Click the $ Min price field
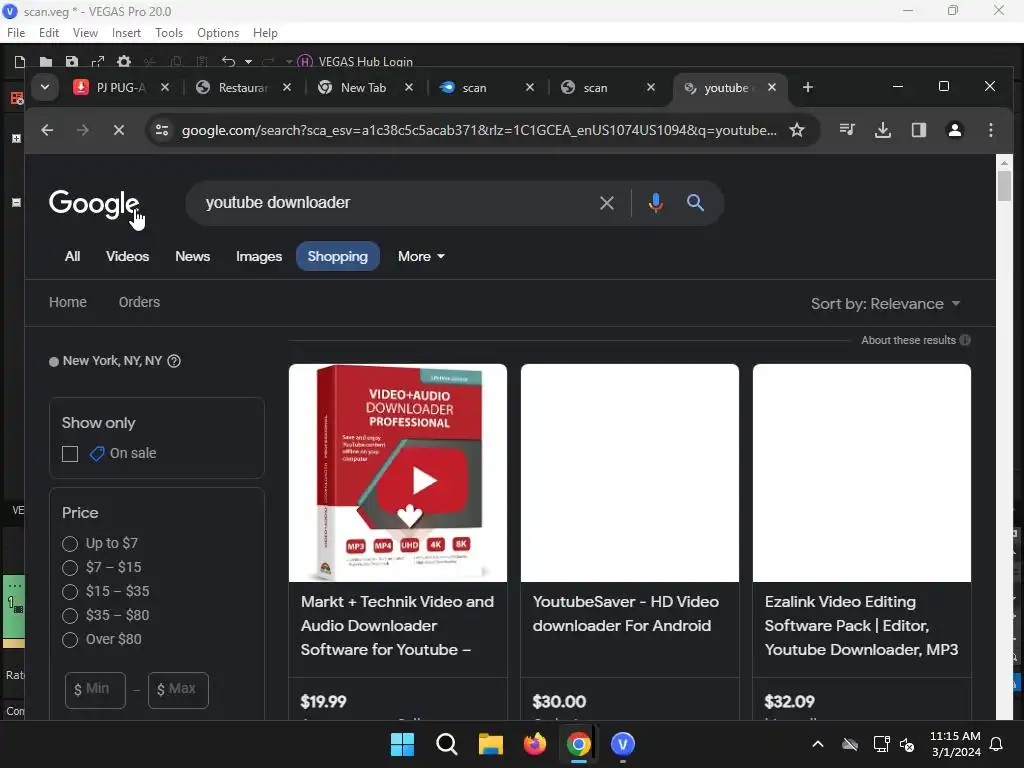The image size is (1024, 768). [x=95, y=690]
